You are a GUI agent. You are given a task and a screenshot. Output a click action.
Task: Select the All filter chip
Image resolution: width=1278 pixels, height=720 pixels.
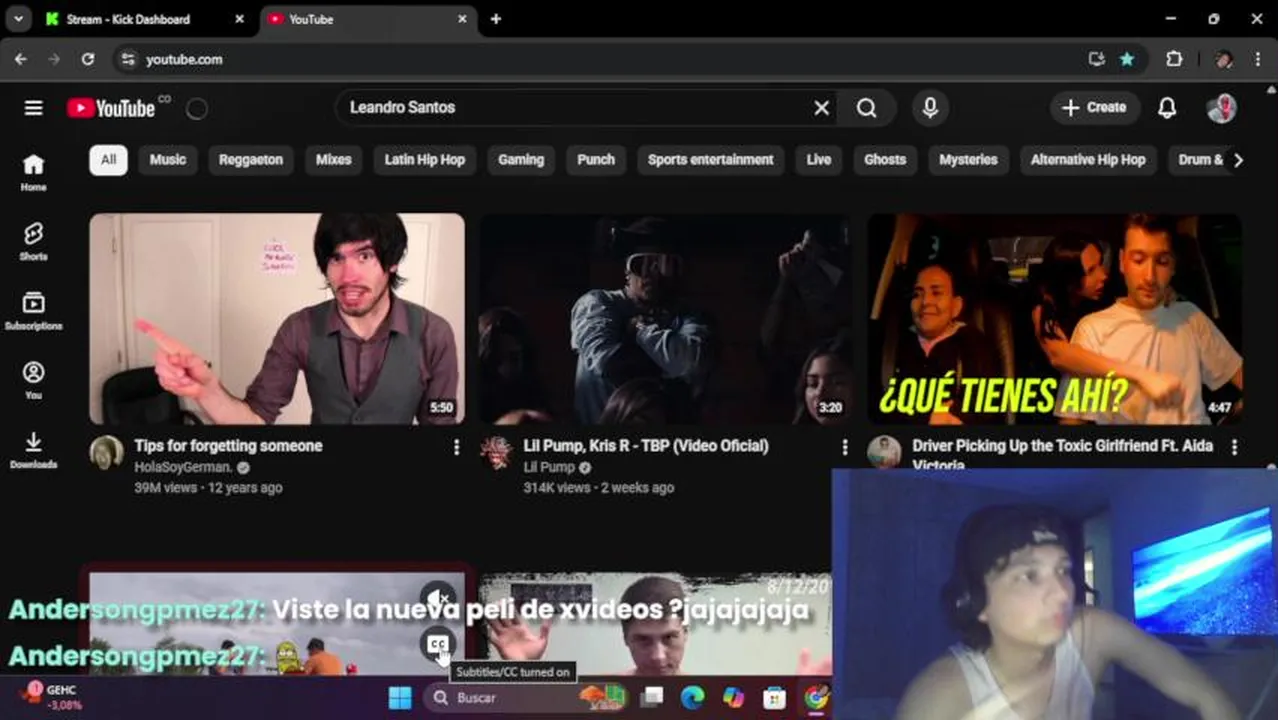[x=108, y=160]
